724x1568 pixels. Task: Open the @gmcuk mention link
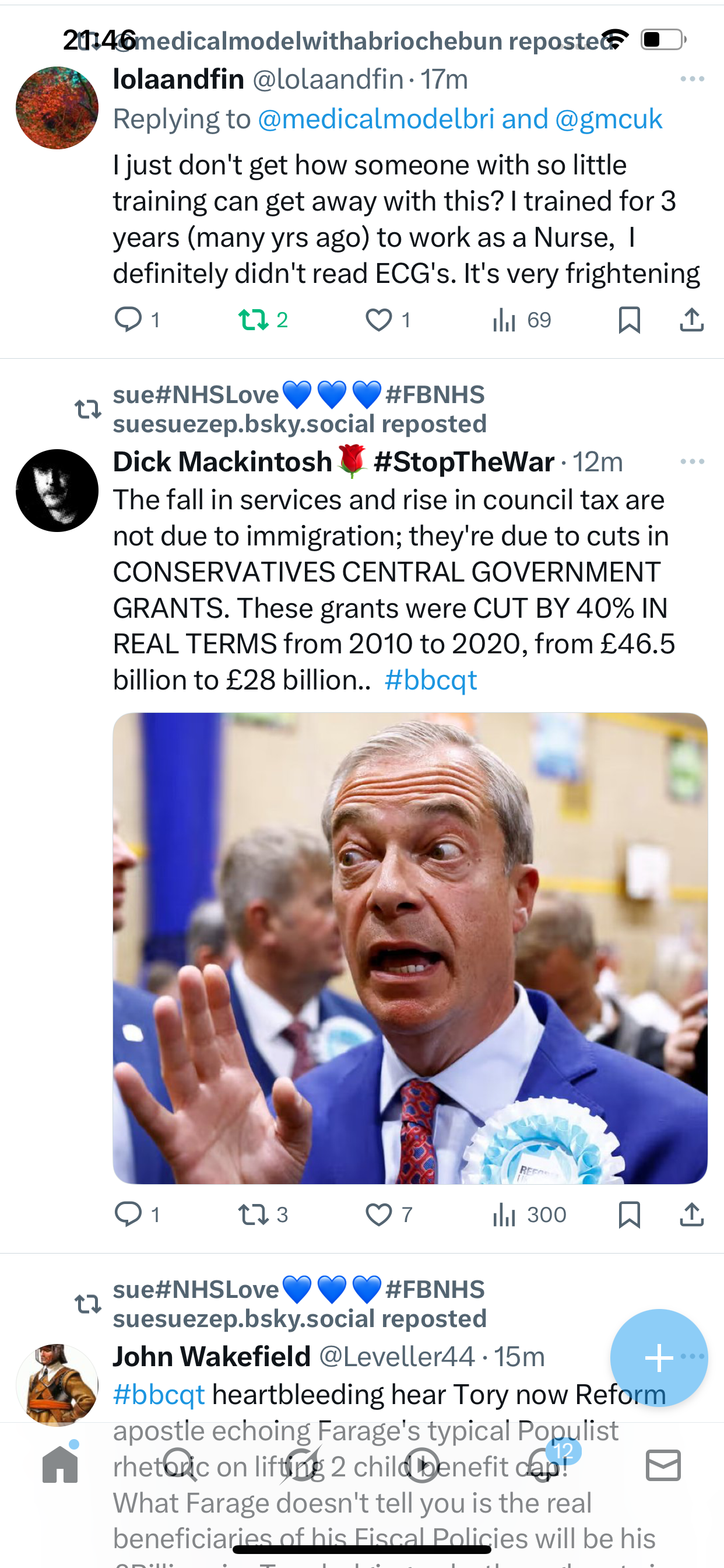(x=609, y=118)
